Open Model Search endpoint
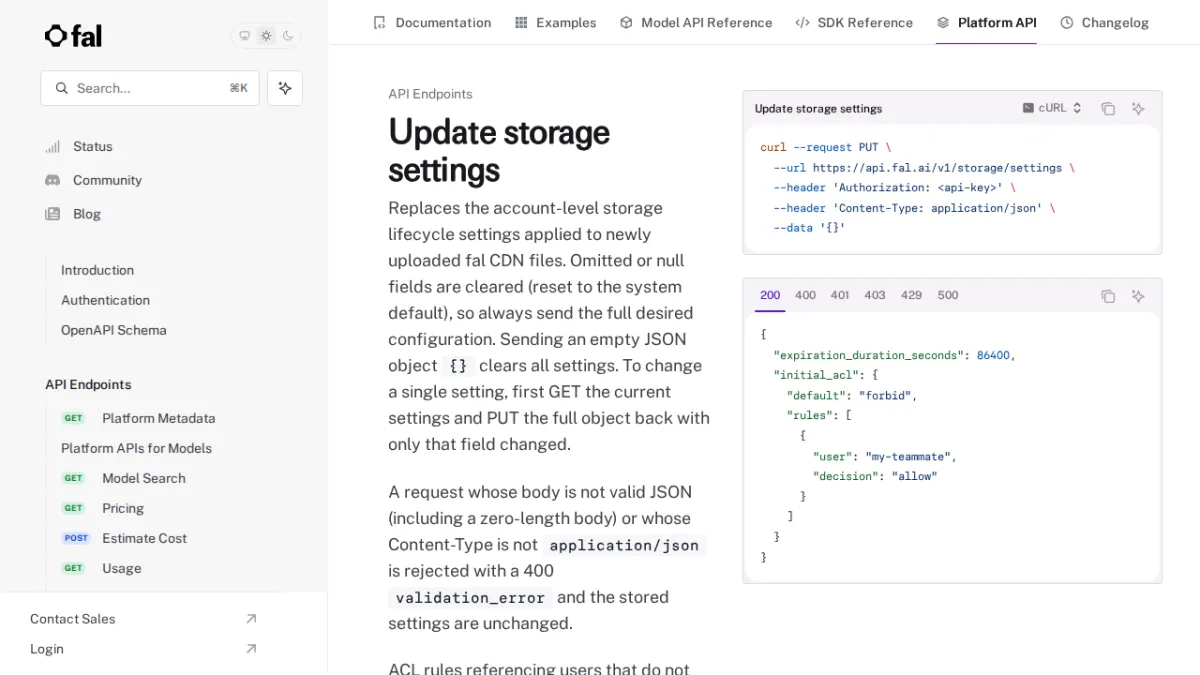Image resolution: width=1200 pixels, height=675 pixels. click(x=144, y=478)
